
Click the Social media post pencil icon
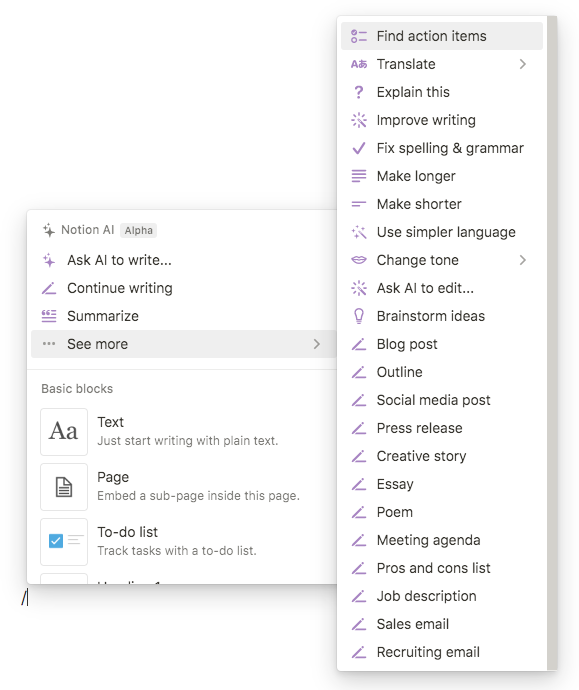point(359,400)
